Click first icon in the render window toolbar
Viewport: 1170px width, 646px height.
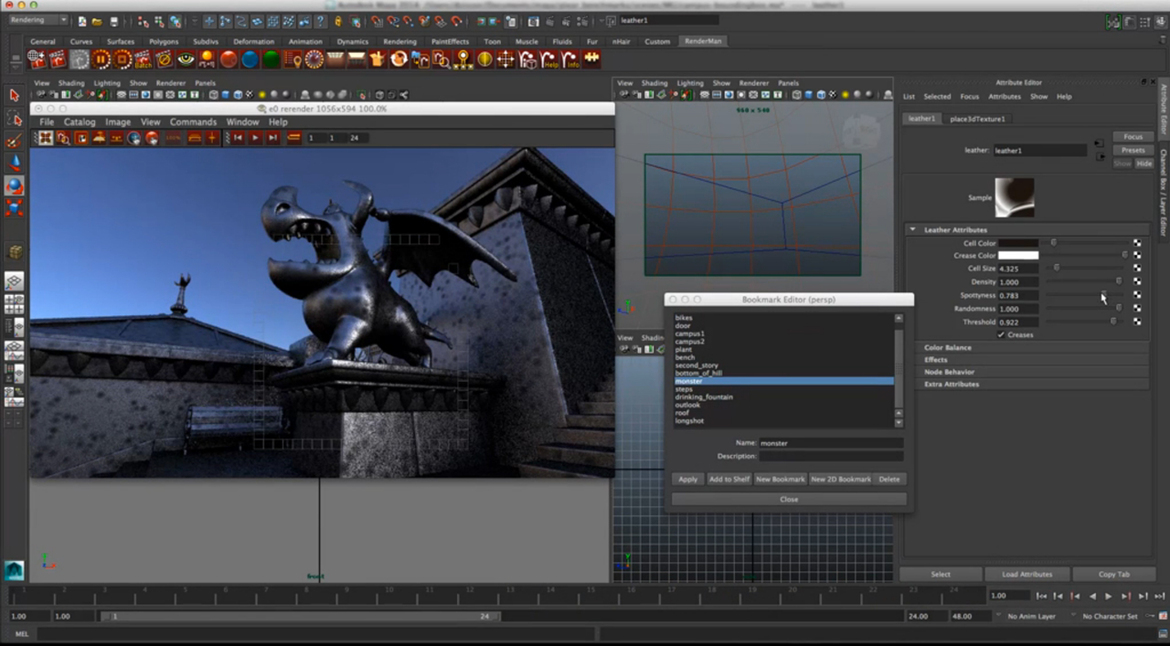pyautogui.click(x=46, y=138)
